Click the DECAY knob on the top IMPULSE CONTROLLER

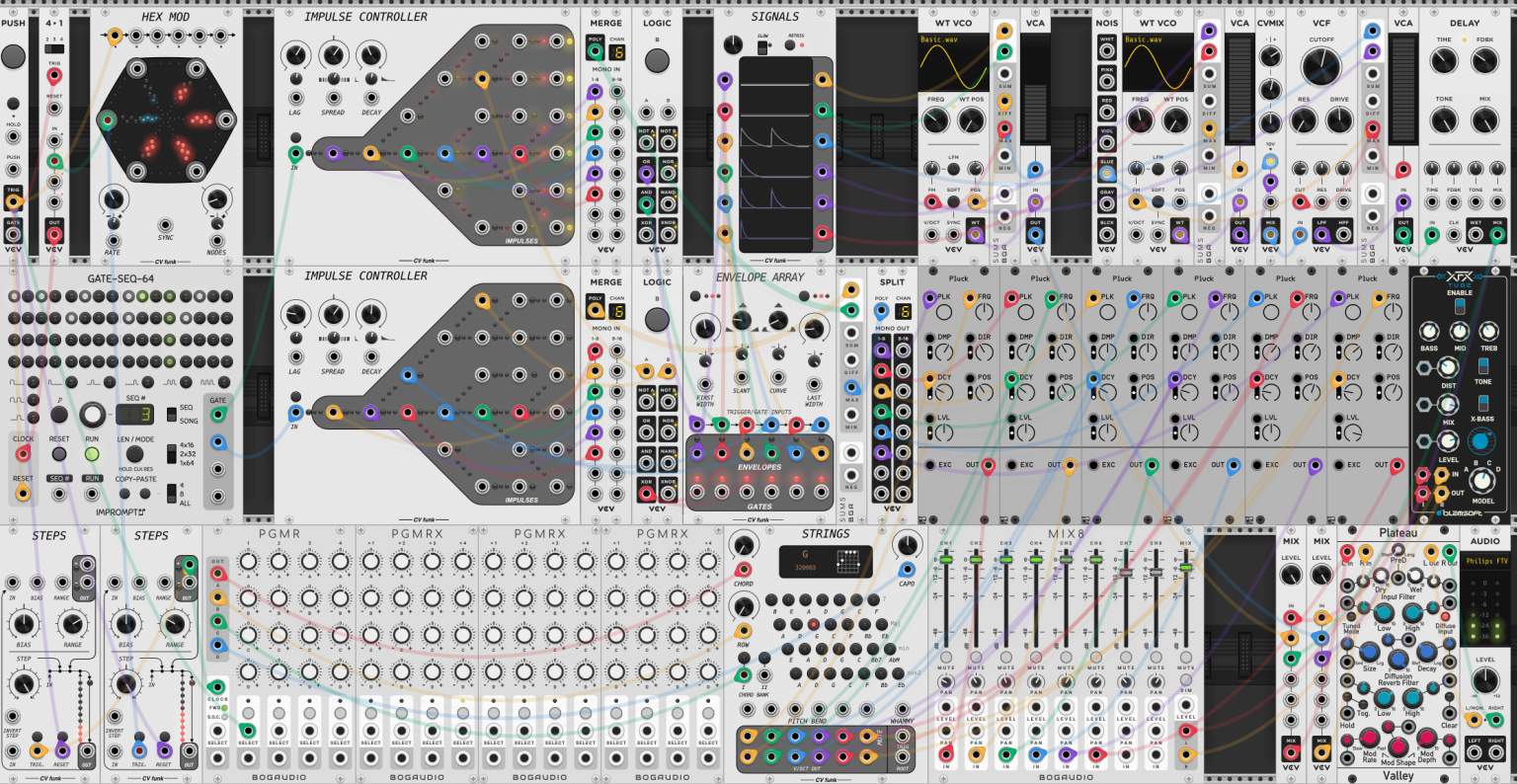click(x=370, y=56)
